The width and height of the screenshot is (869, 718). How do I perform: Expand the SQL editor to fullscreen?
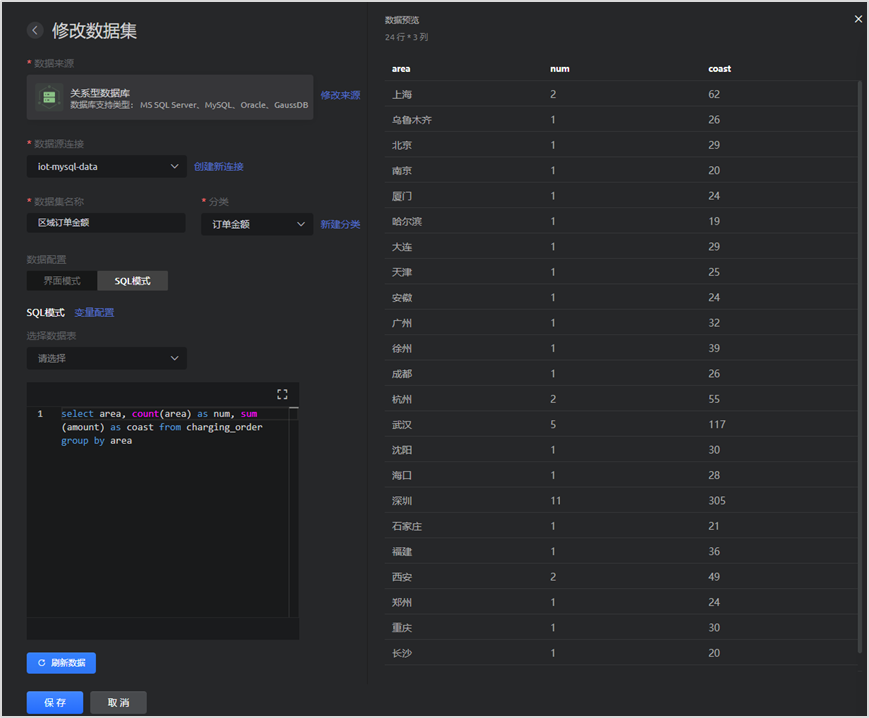pos(282,394)
